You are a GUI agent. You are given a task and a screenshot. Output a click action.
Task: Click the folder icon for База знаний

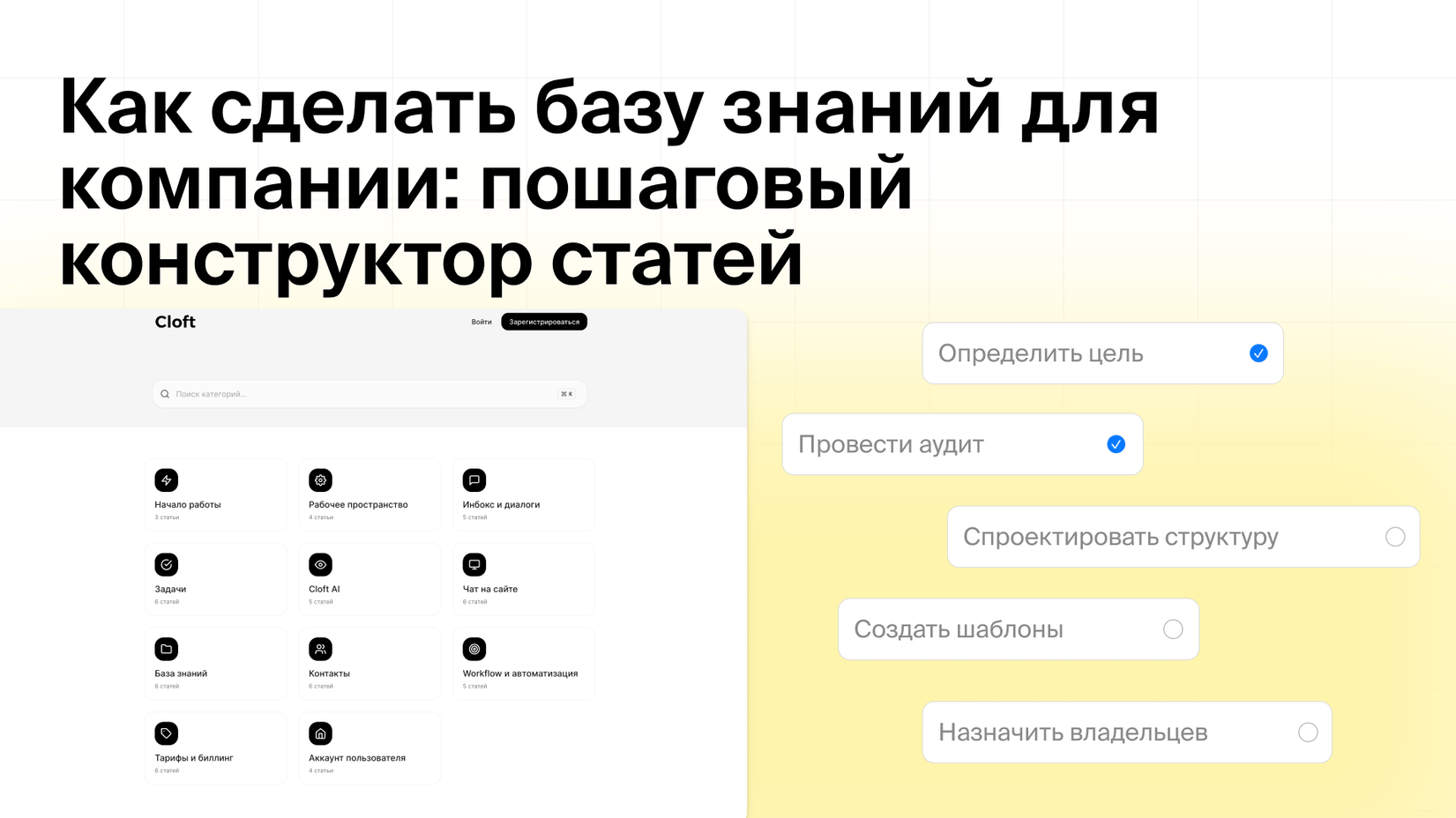coord(167,649)
